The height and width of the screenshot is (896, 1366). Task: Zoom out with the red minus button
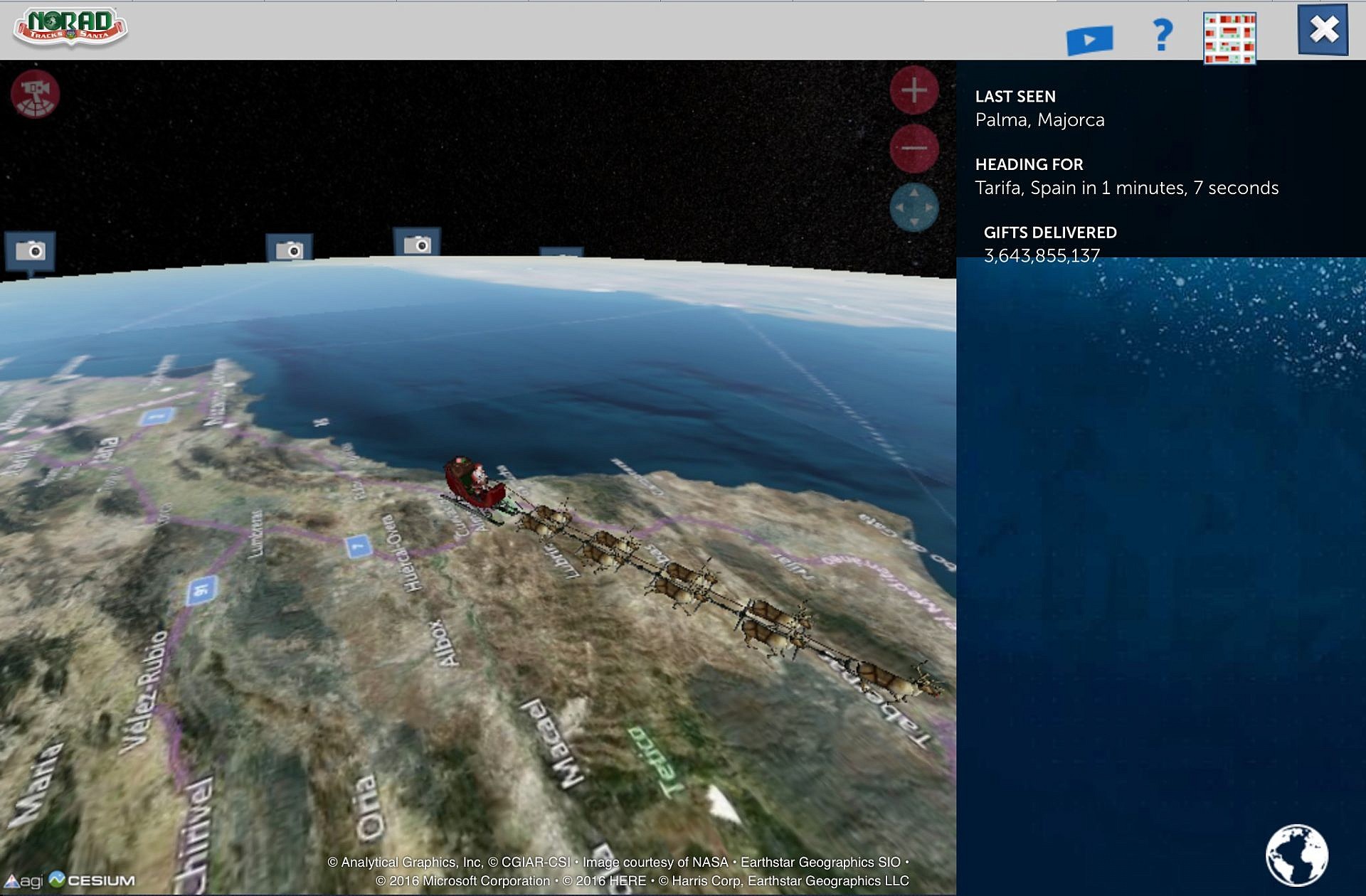pyautogui.click(x=914, y=149)
